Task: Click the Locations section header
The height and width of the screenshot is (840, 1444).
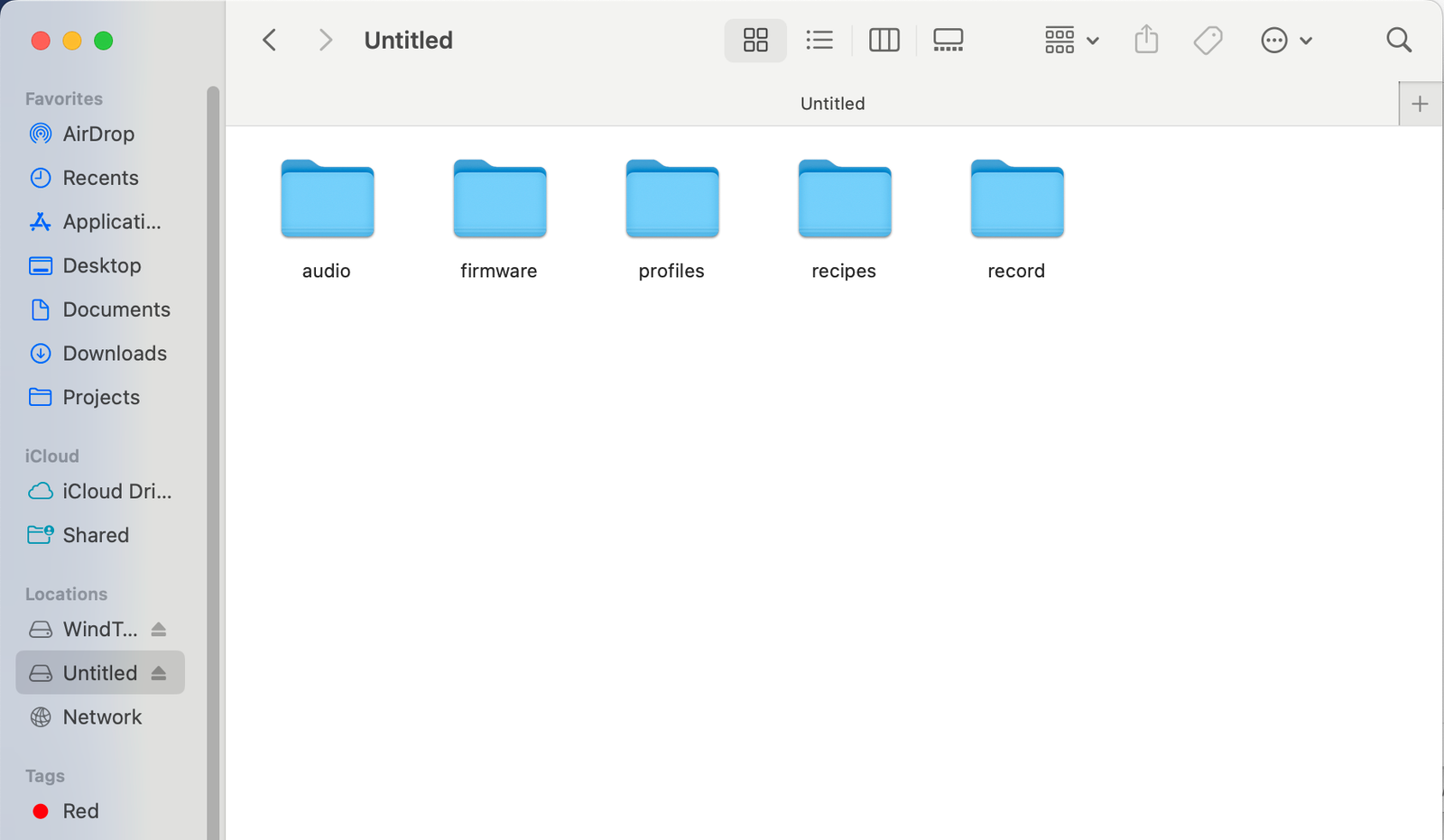Action: [x=66, y=594]
